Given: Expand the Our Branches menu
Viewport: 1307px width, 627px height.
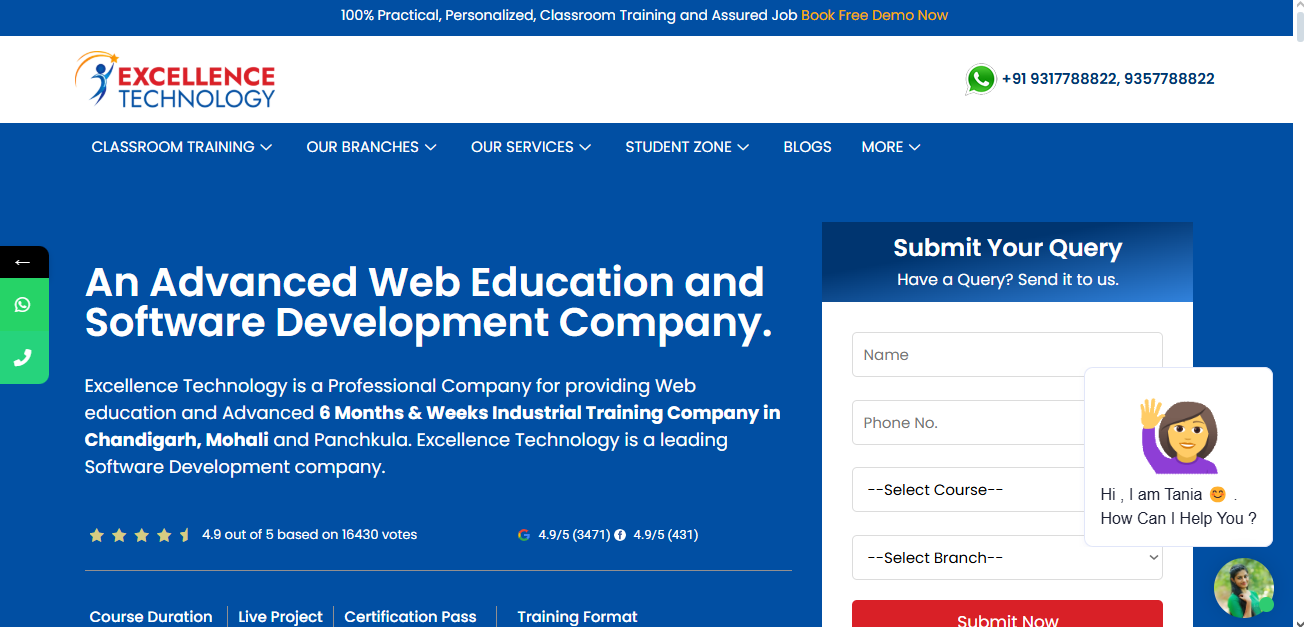Looking at the screenshot, I should [371, 147].
